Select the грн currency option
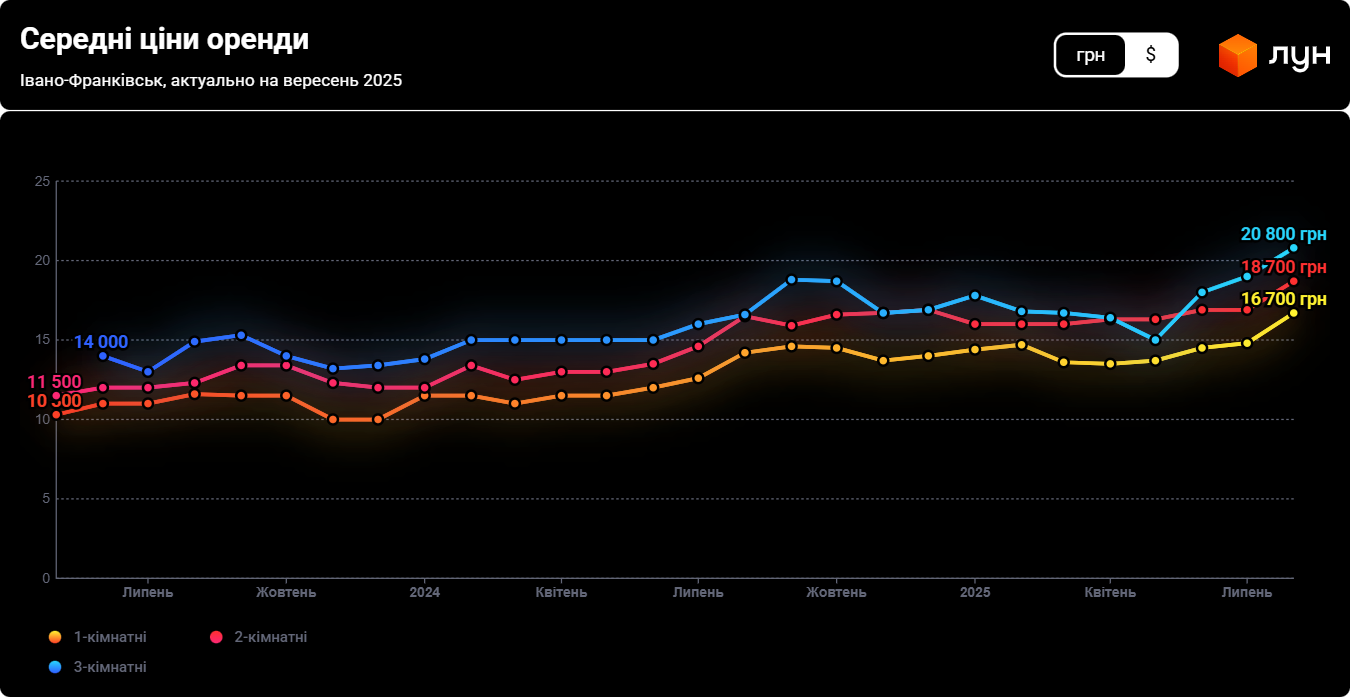Image resolution: width=1350 pixels, height=697 pixels. [x=1090, y=55]
